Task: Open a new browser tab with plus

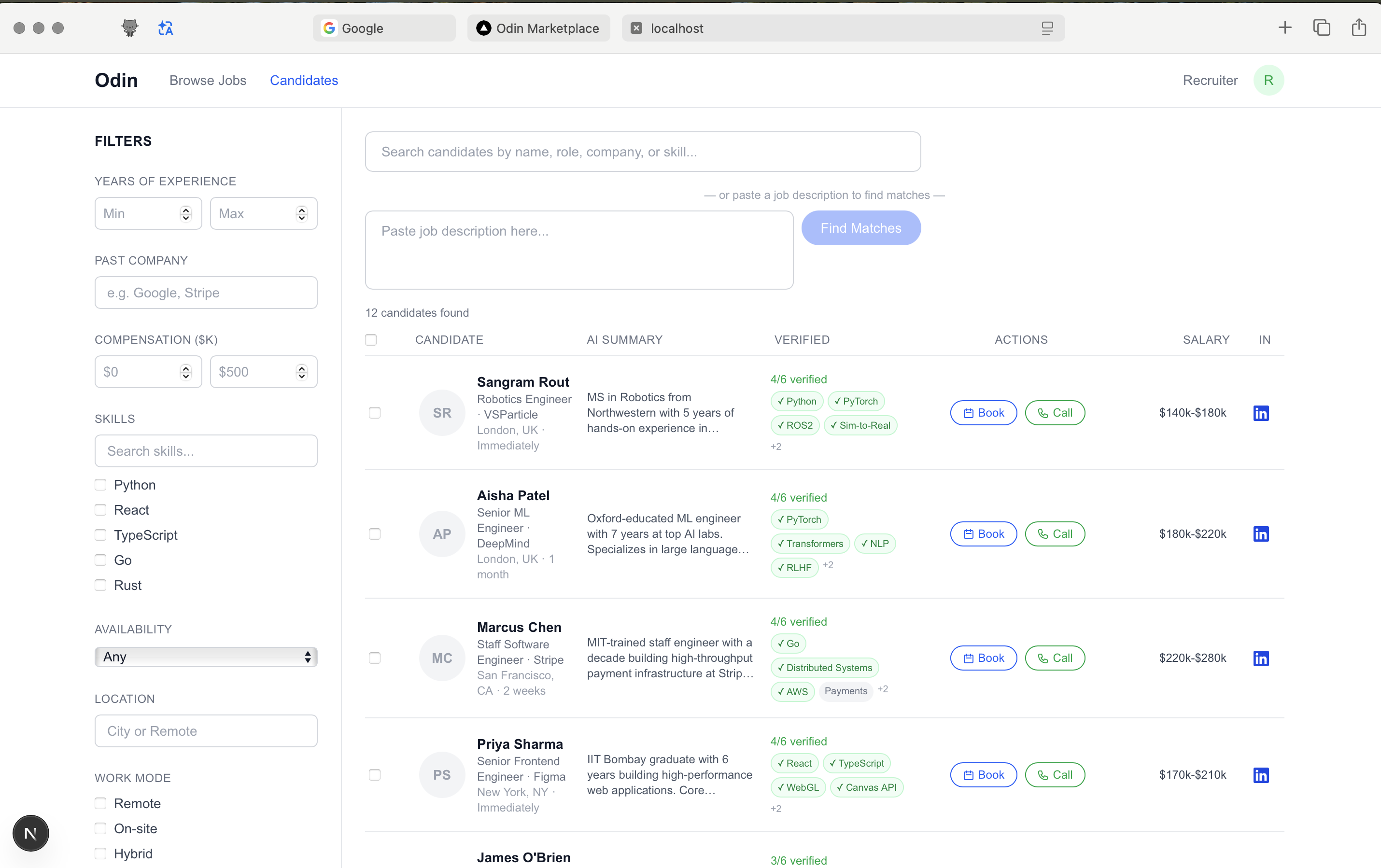Action: click(1284, 28)
